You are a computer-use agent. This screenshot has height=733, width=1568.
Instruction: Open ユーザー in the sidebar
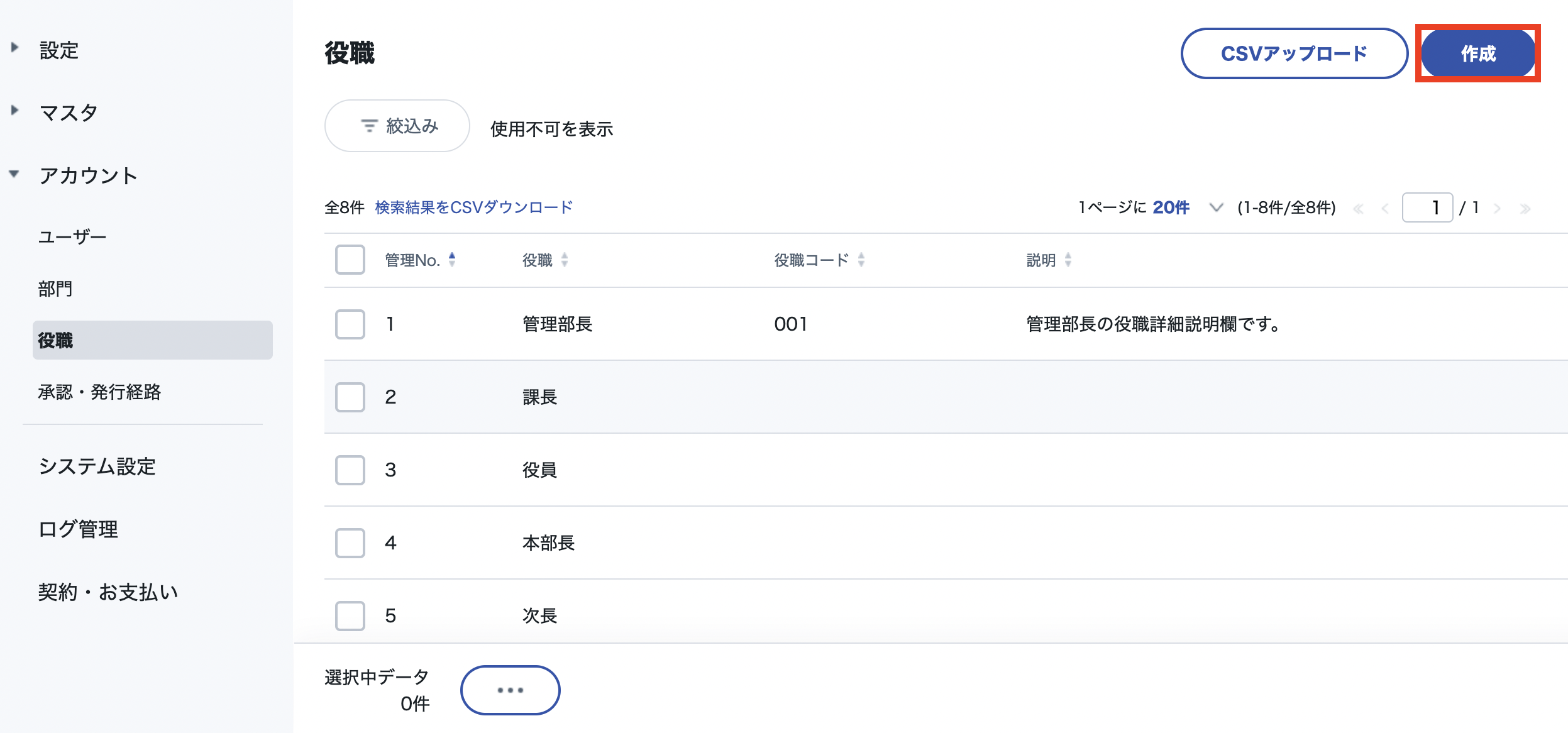pos(72,237)
